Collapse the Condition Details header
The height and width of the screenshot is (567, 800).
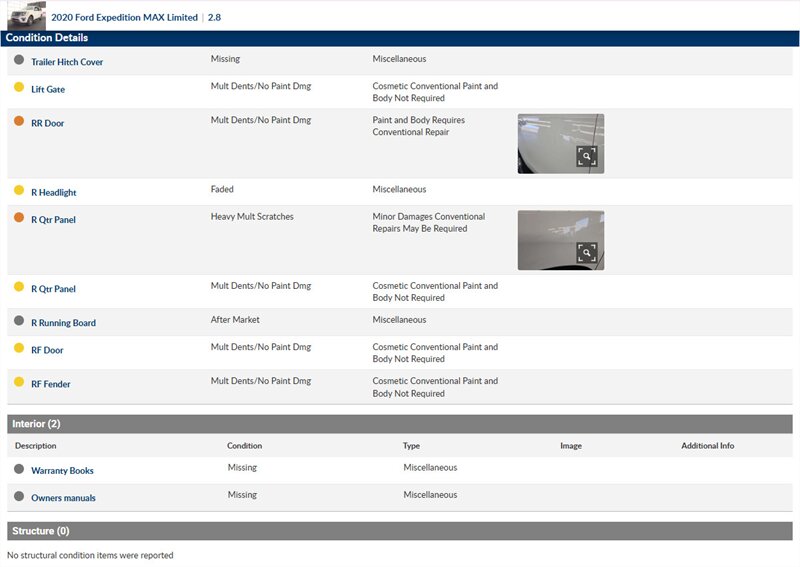[46, 38]
